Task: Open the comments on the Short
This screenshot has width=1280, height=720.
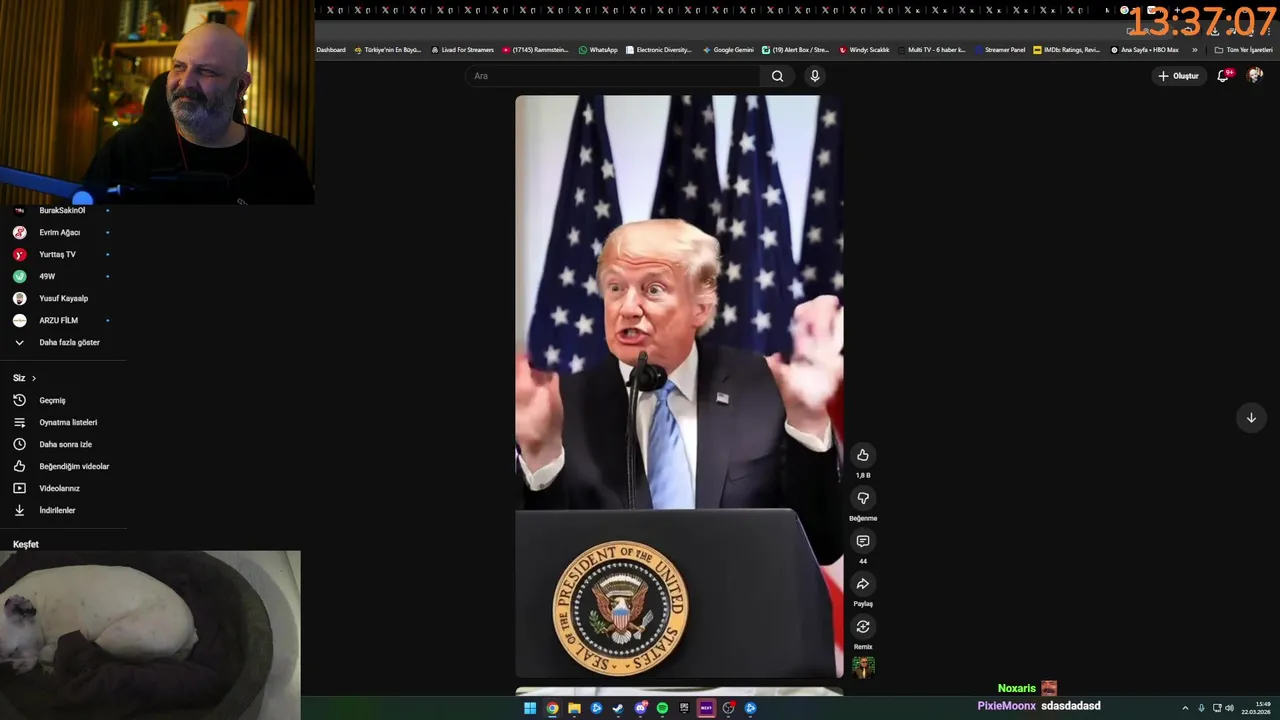Action: coord(863,541)
